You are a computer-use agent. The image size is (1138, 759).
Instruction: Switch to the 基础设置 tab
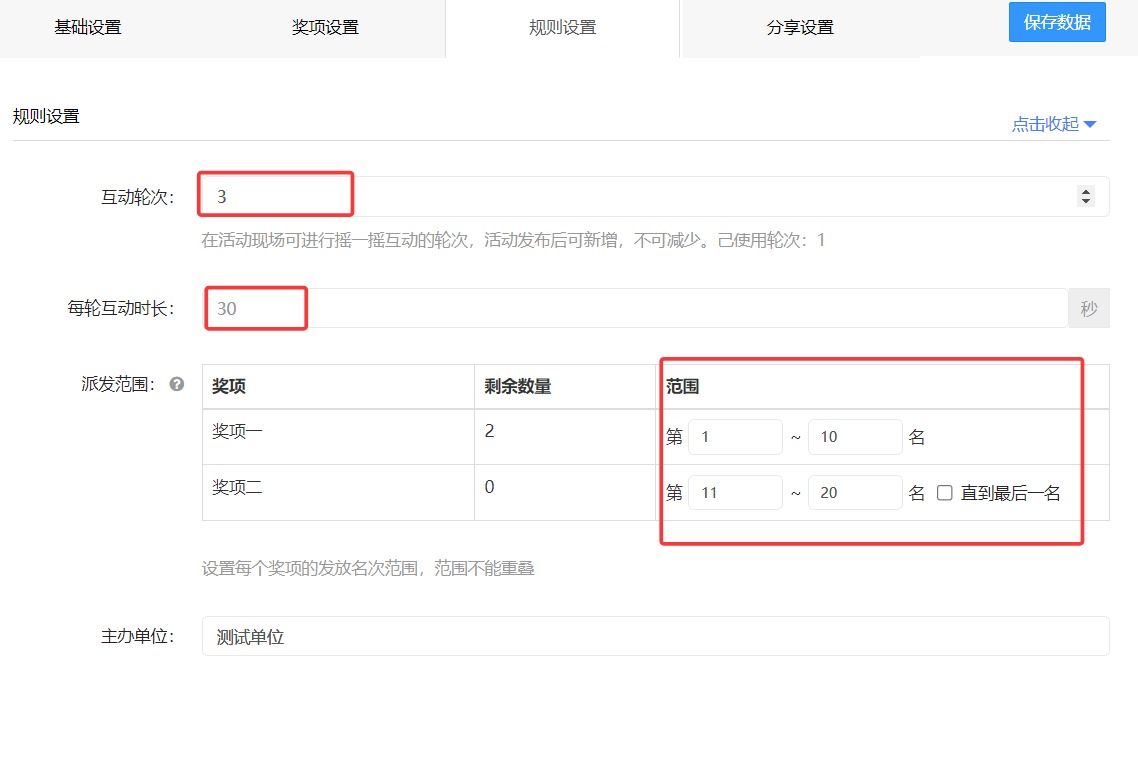pos(88,27)
